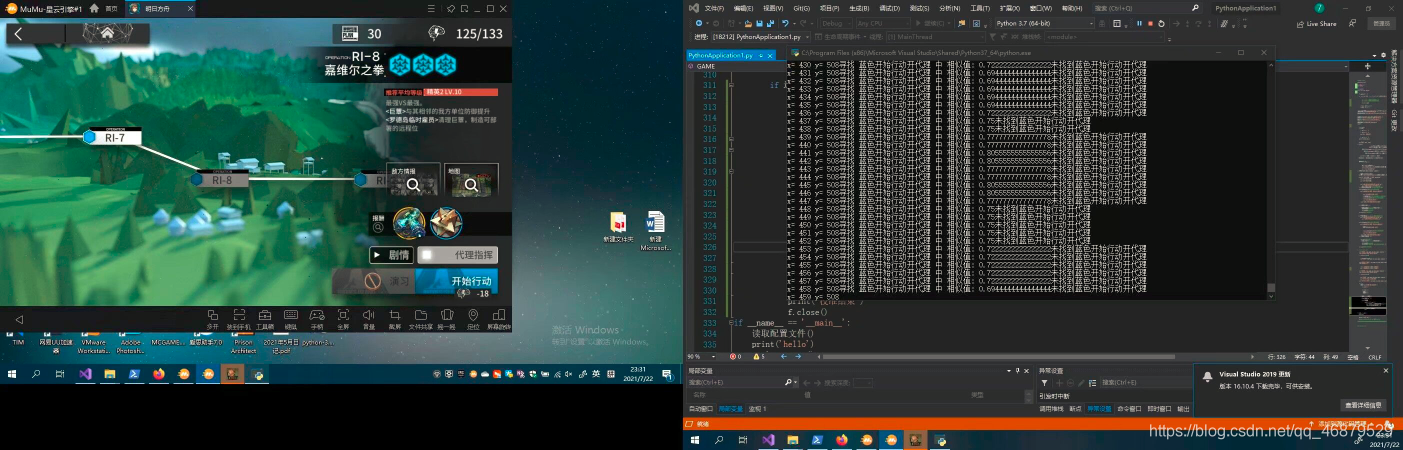Go back with the game's left arrow
Image resolution: width=1403 pixels, height=450 pixels.
[19, 33]
